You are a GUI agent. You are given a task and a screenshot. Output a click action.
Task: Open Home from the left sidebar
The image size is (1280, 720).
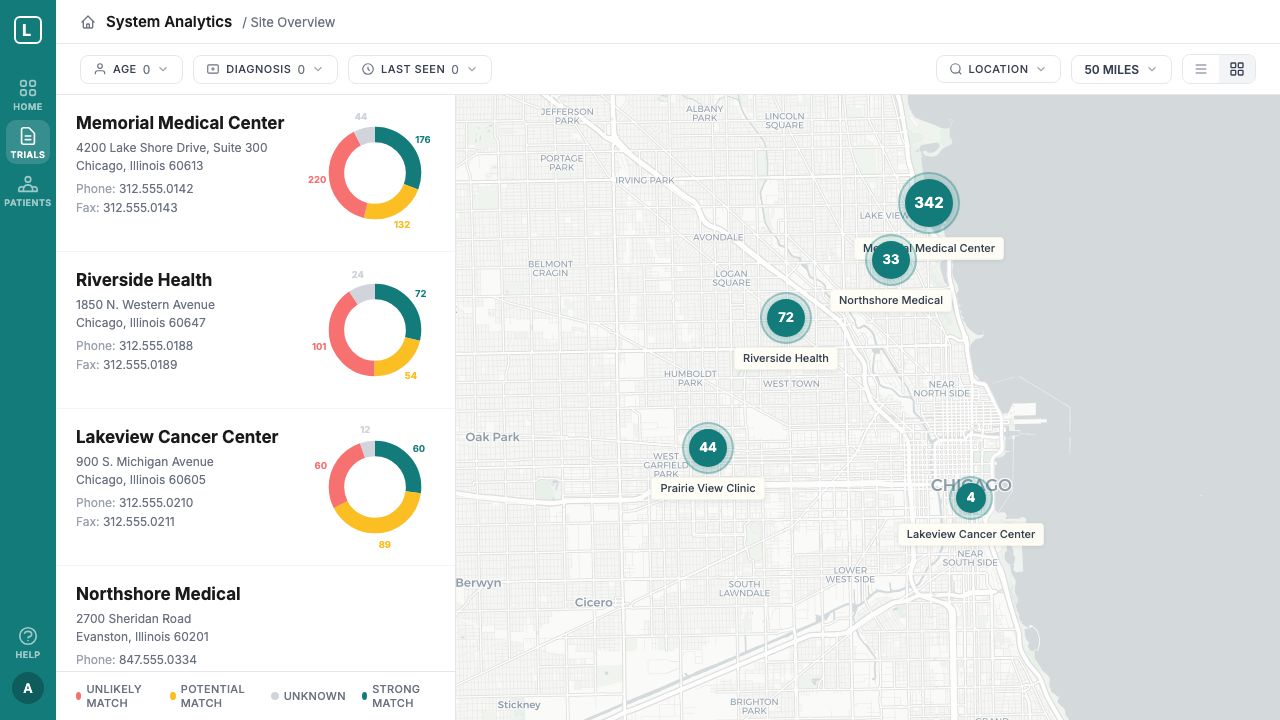[28, 95]
